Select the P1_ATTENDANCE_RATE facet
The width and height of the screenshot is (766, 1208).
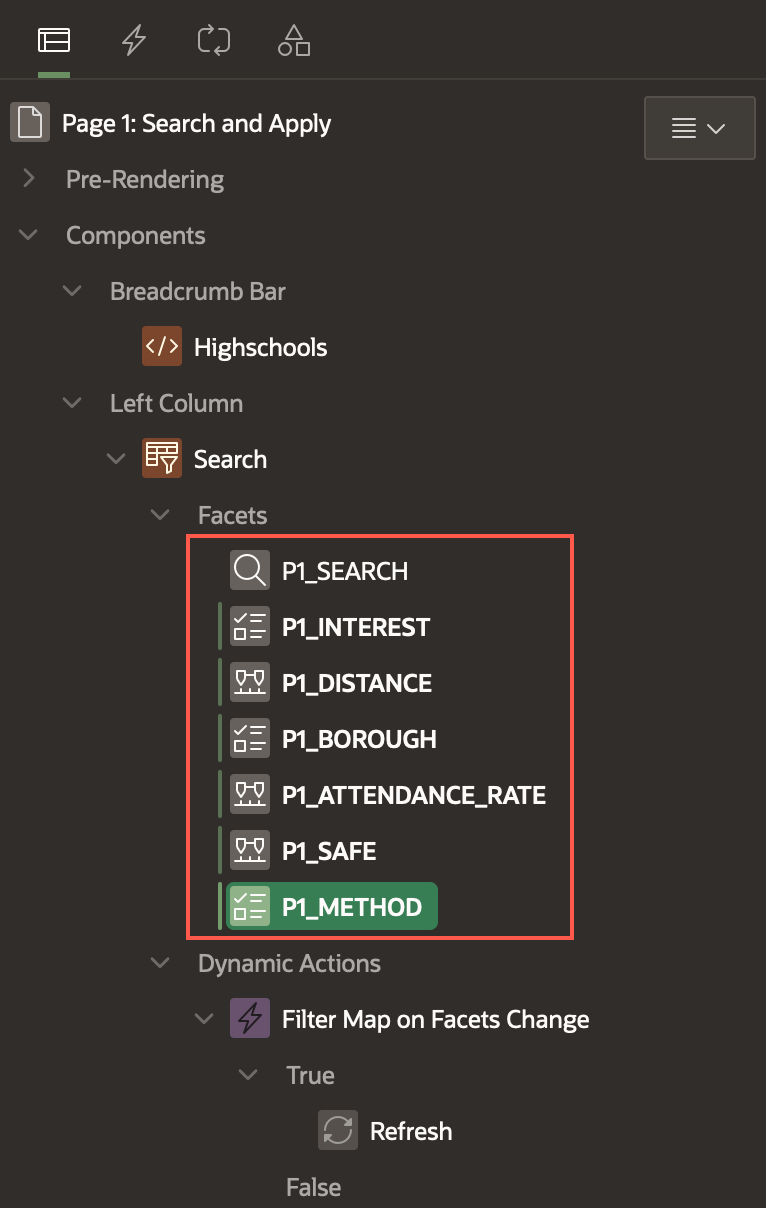pyautogui.click(x=413, y=796)
